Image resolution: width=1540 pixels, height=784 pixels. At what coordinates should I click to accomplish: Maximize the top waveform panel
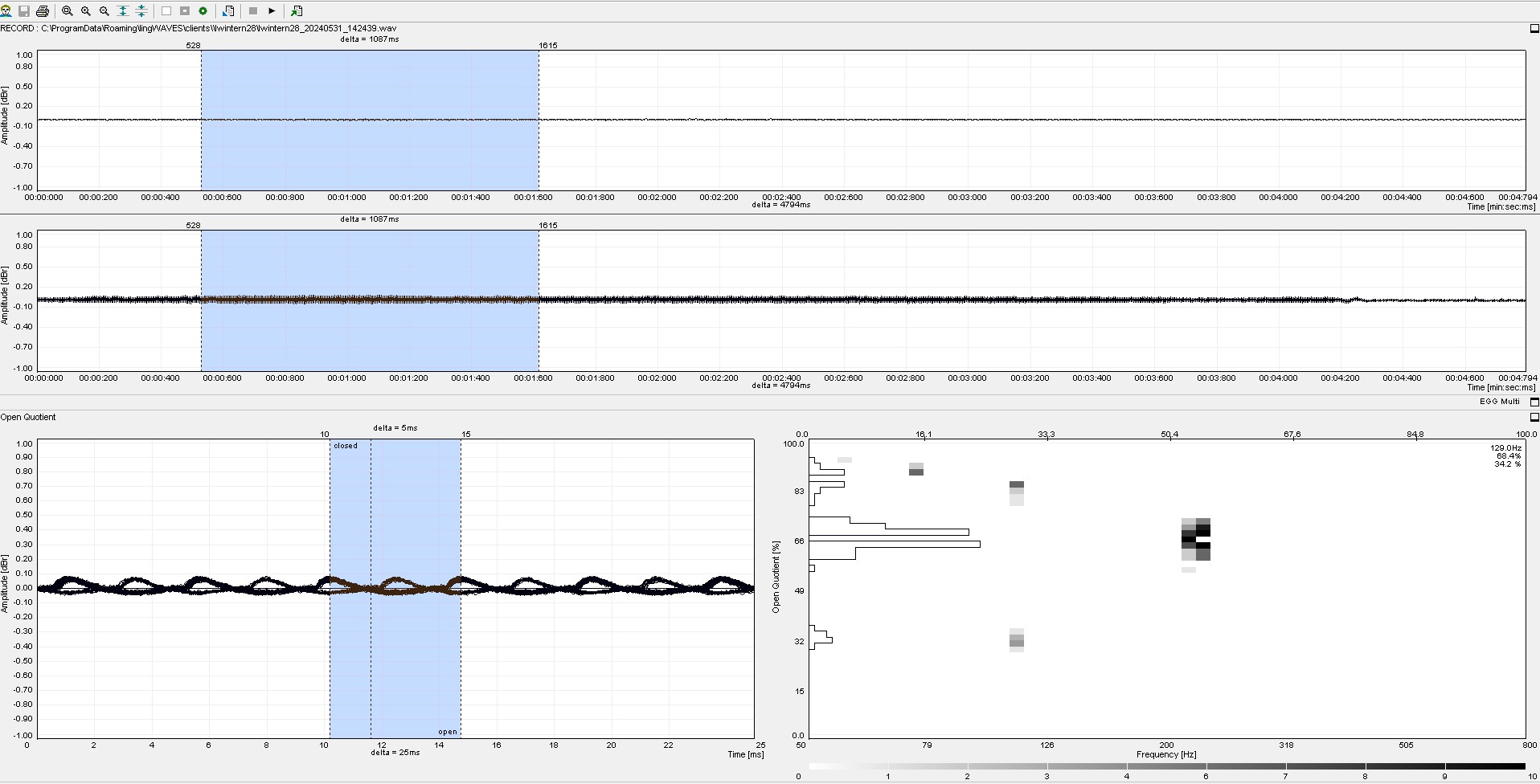(1534, 28)
